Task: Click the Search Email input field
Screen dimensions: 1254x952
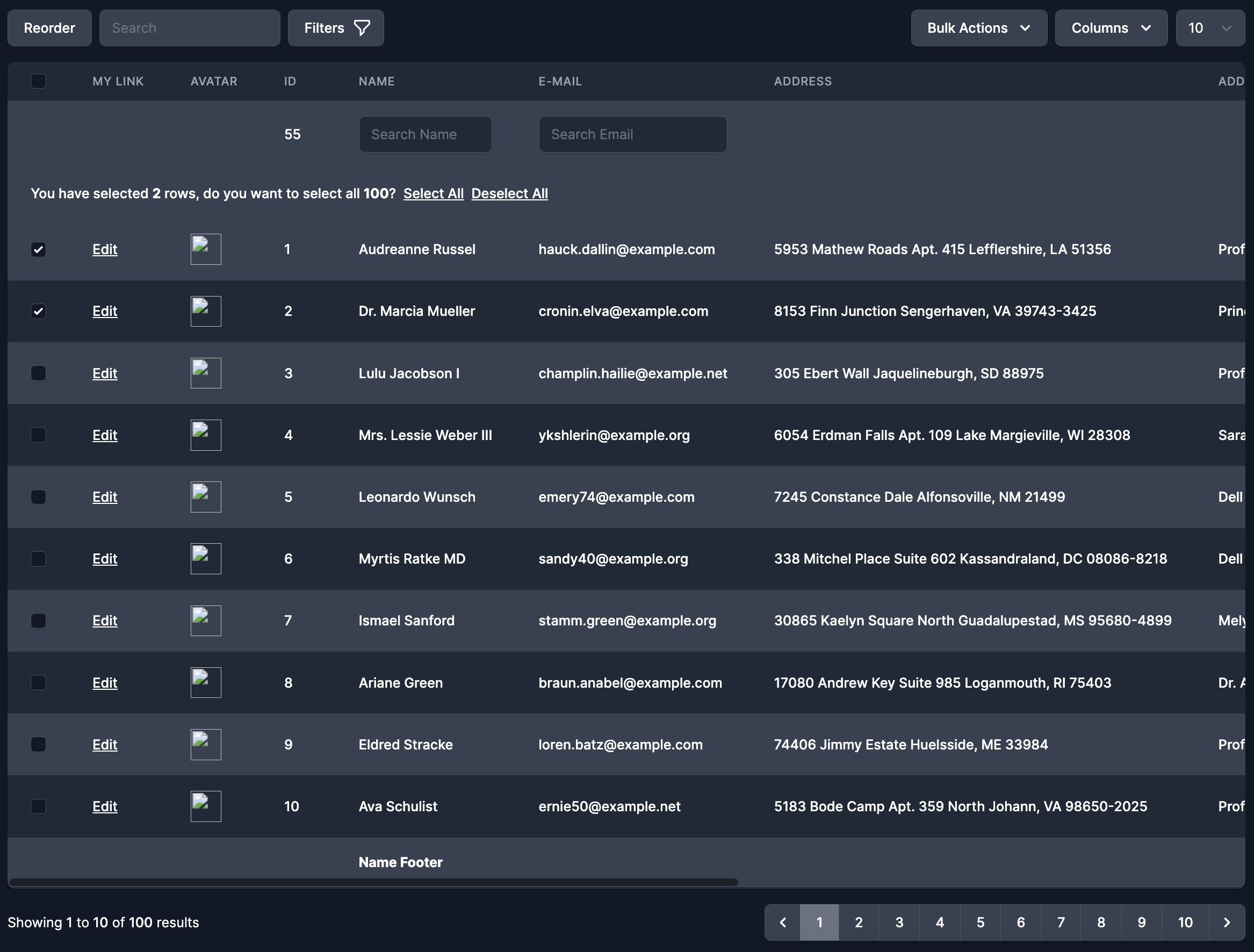Action: point(632,134)
